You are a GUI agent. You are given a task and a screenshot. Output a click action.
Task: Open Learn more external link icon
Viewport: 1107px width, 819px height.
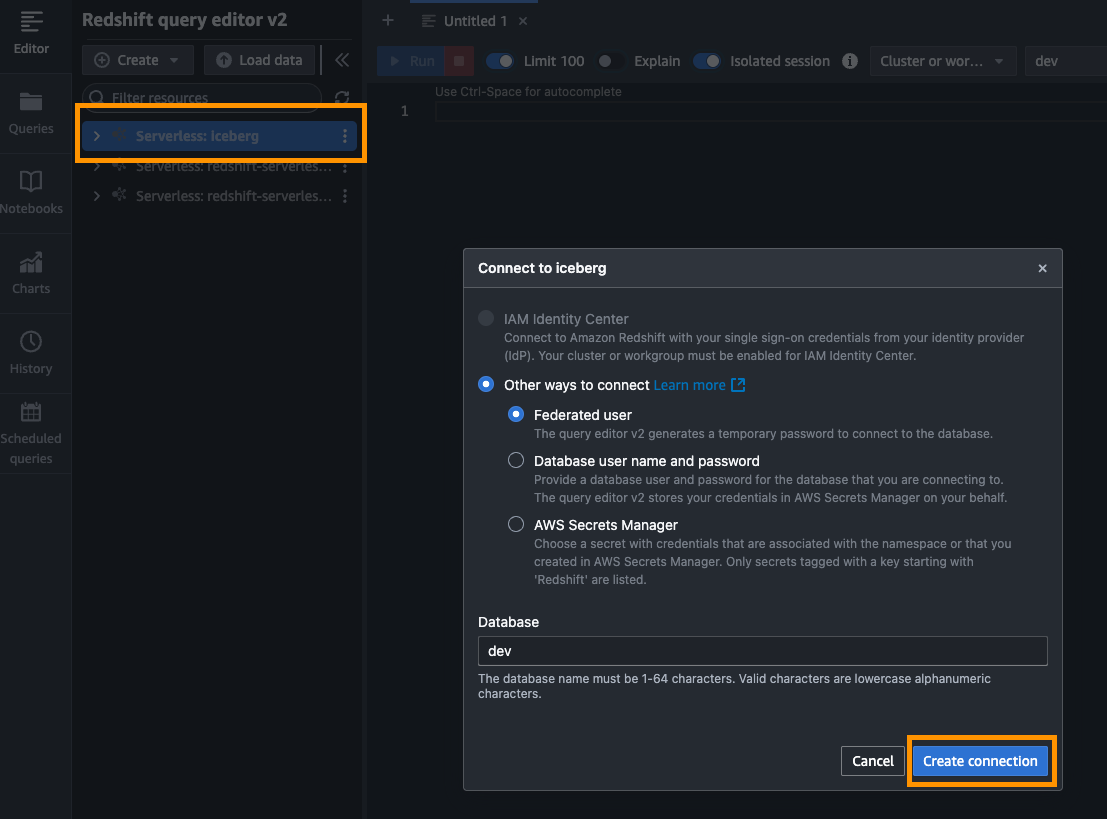[738, 385]
